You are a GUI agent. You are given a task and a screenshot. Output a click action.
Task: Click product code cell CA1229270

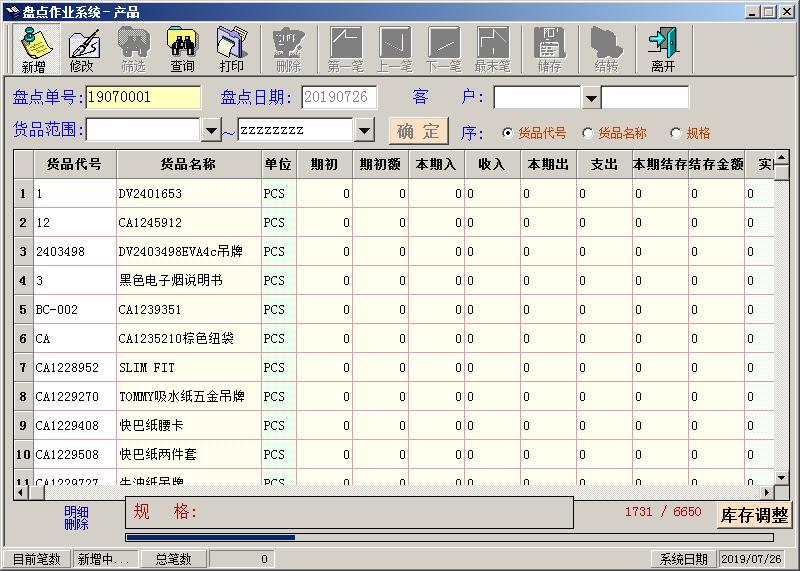click(75, 396)
